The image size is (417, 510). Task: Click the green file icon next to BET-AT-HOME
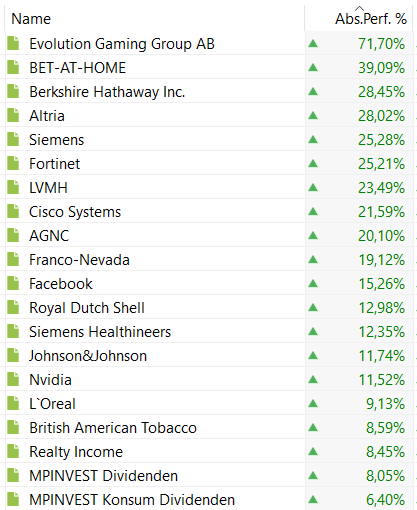tap(13, 67)
